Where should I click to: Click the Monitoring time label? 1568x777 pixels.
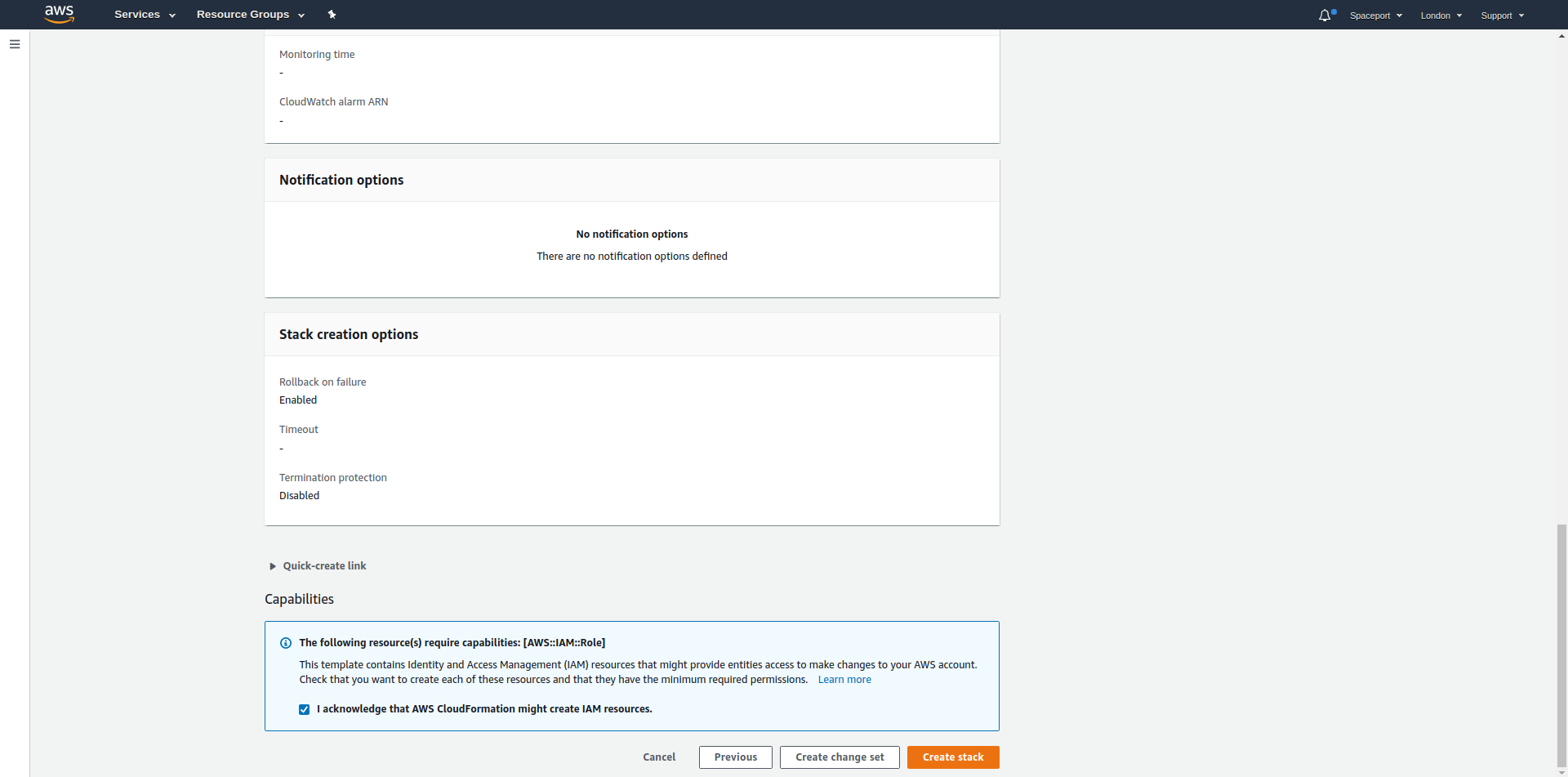click(x=317, y=55)
